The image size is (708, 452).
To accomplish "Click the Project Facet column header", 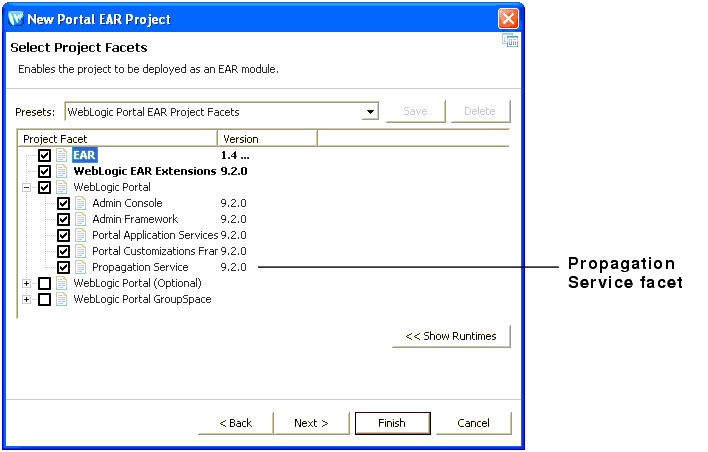I will (117, 139).
